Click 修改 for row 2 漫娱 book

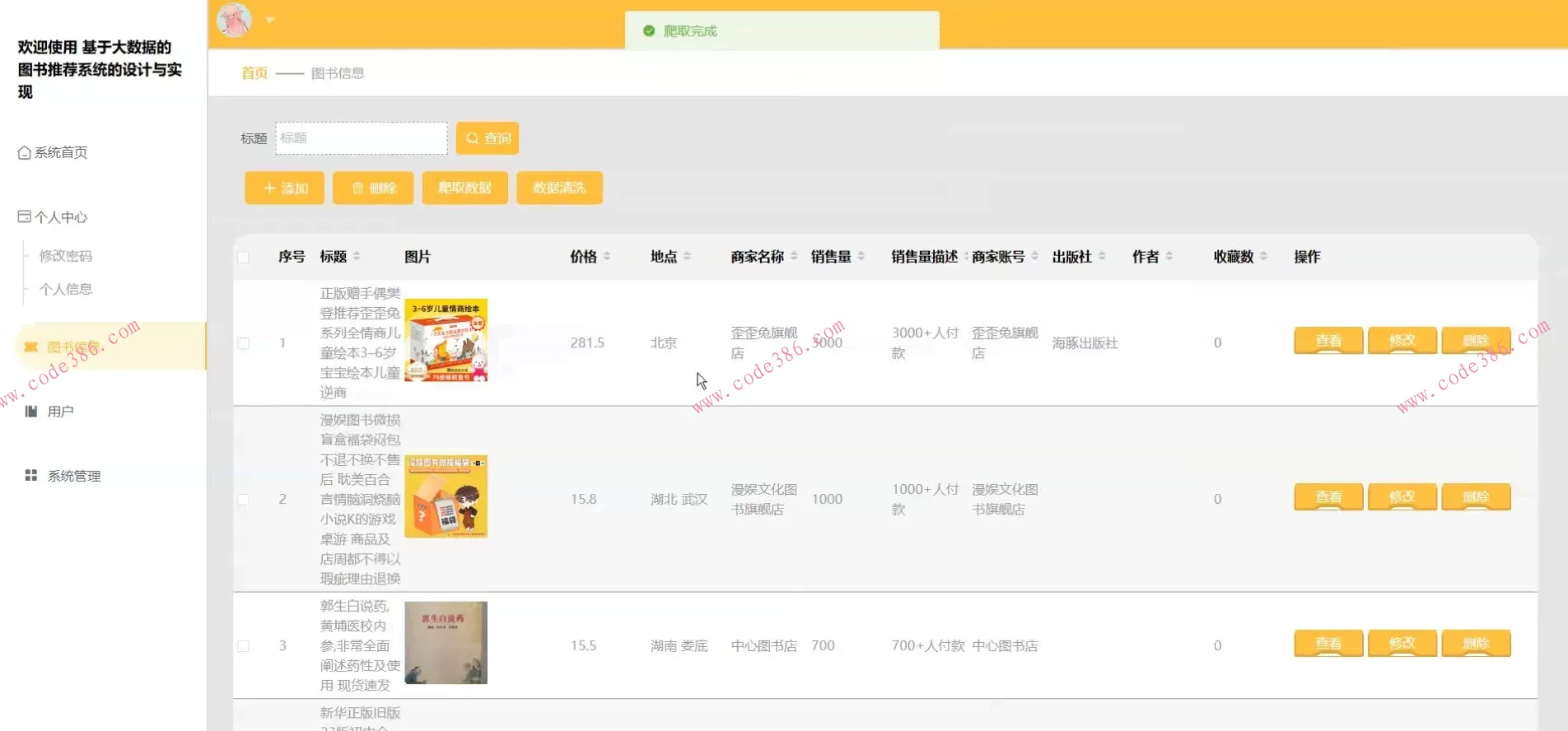click(x=1402, y=496)
